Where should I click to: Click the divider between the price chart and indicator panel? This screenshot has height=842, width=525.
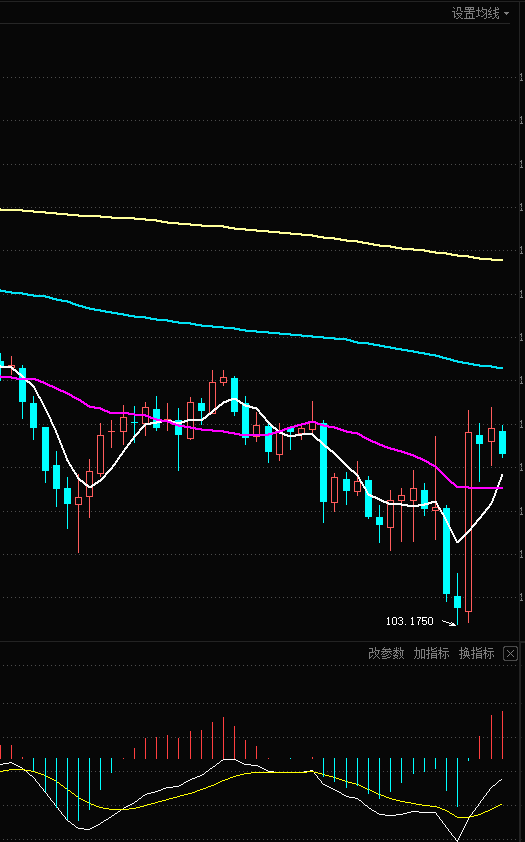click(x=262, y=641)
